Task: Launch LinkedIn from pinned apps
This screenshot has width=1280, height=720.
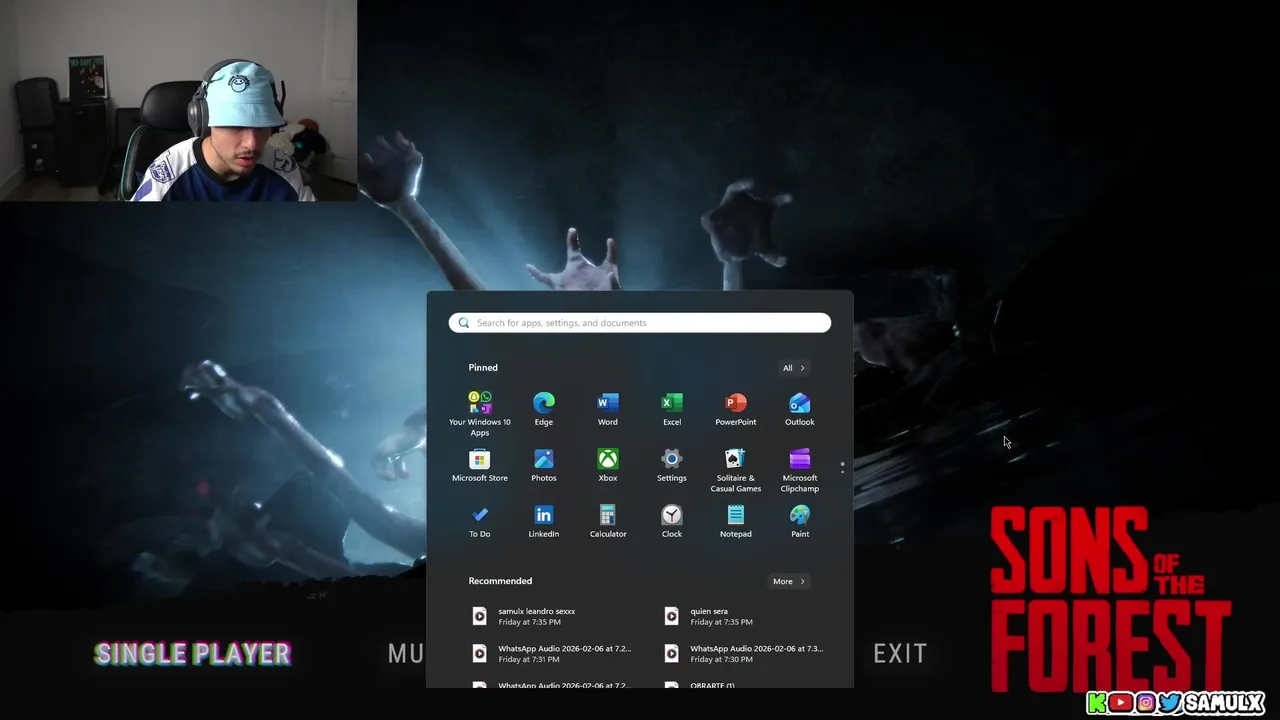Action: (544, 521)
